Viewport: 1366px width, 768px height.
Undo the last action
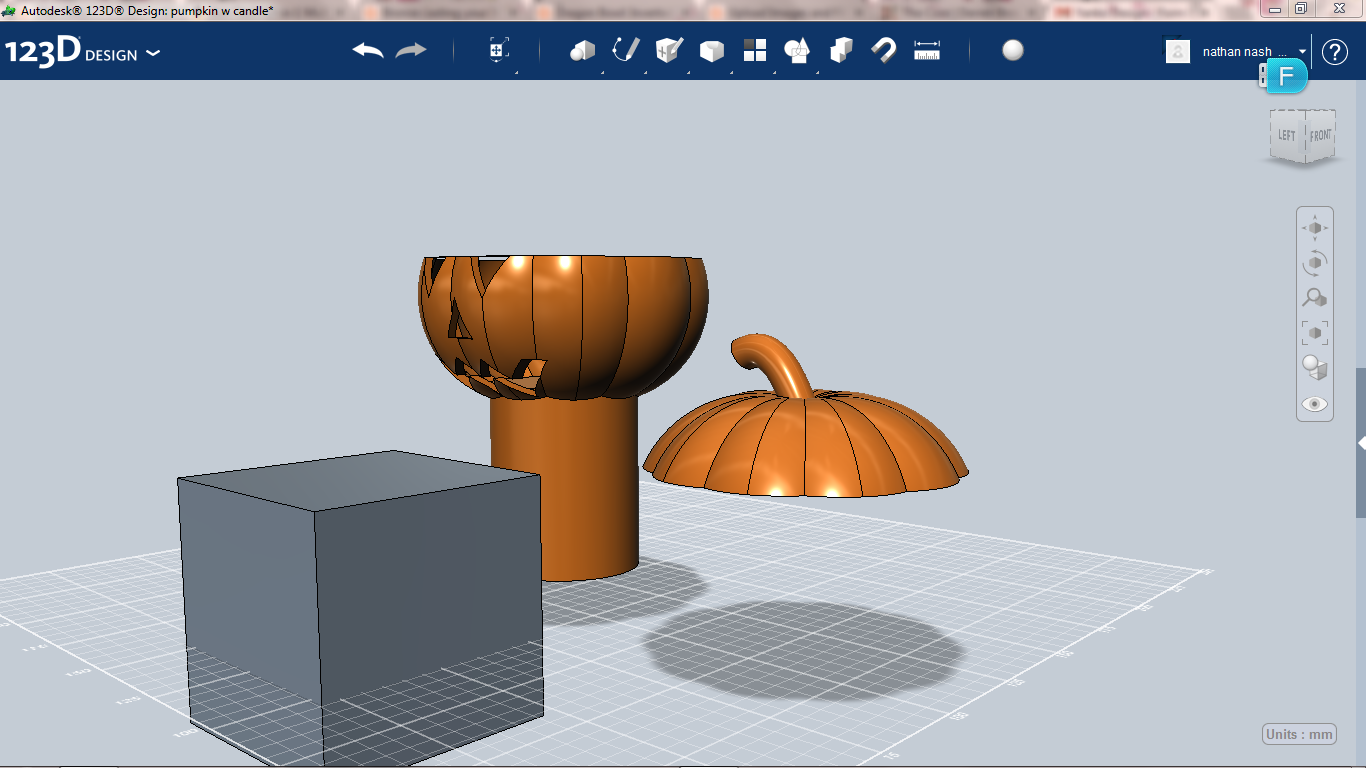pyautogui.click(x=367, y=51)
